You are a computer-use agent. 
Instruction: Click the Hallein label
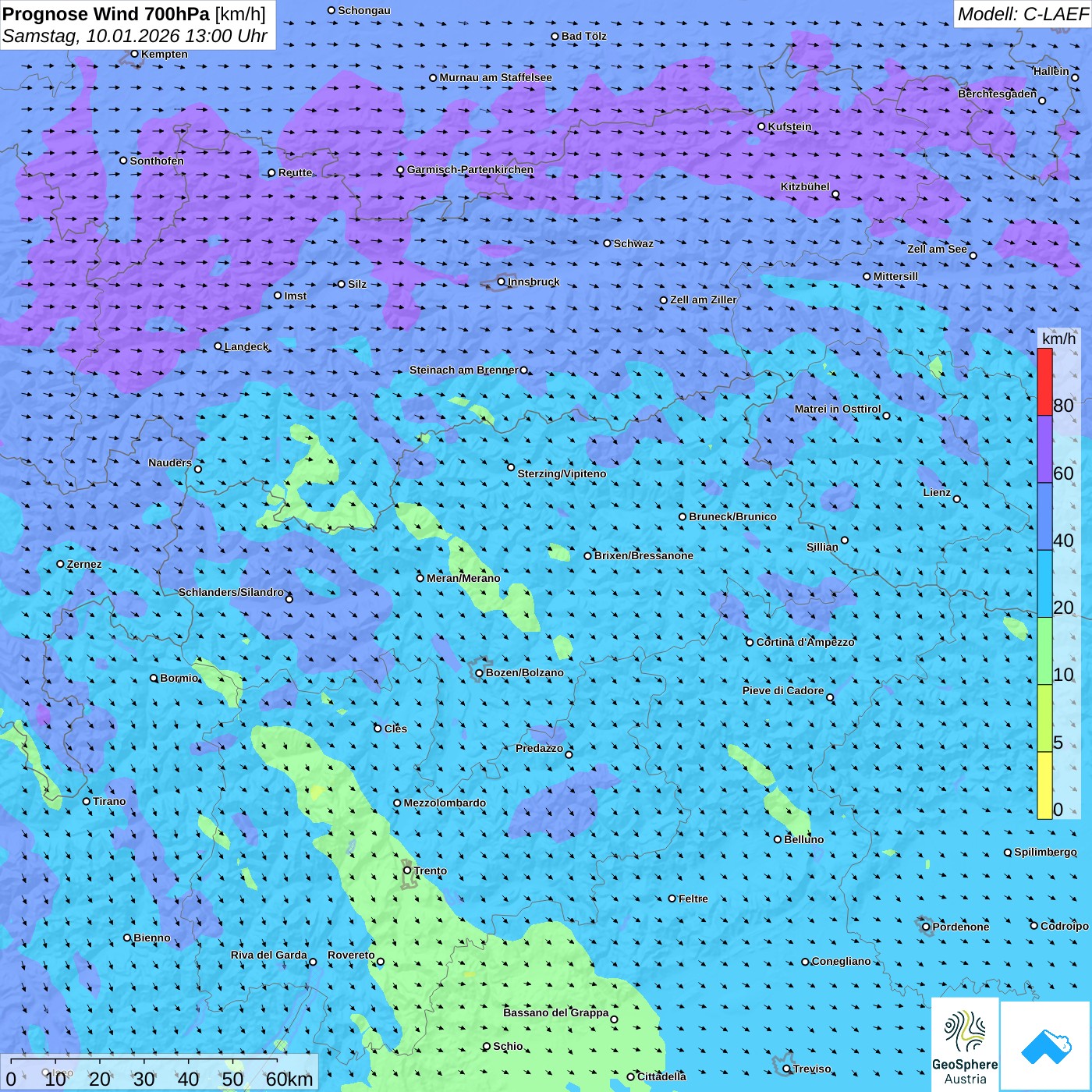pyautogui.click(x=1051, y=71)
